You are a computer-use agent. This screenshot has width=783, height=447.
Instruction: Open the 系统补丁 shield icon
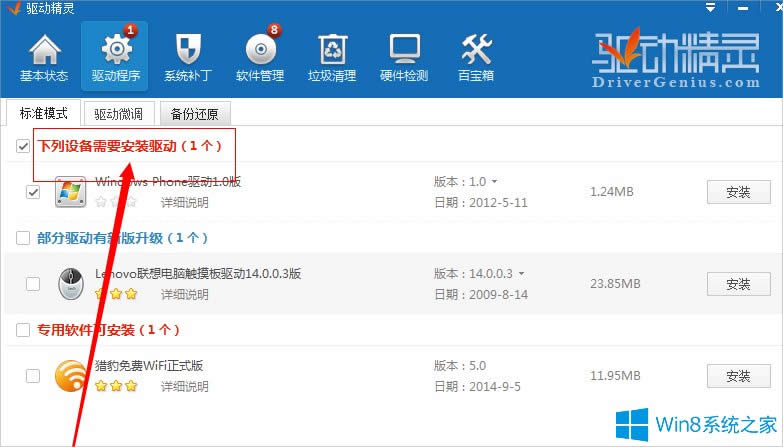[188, 49]
